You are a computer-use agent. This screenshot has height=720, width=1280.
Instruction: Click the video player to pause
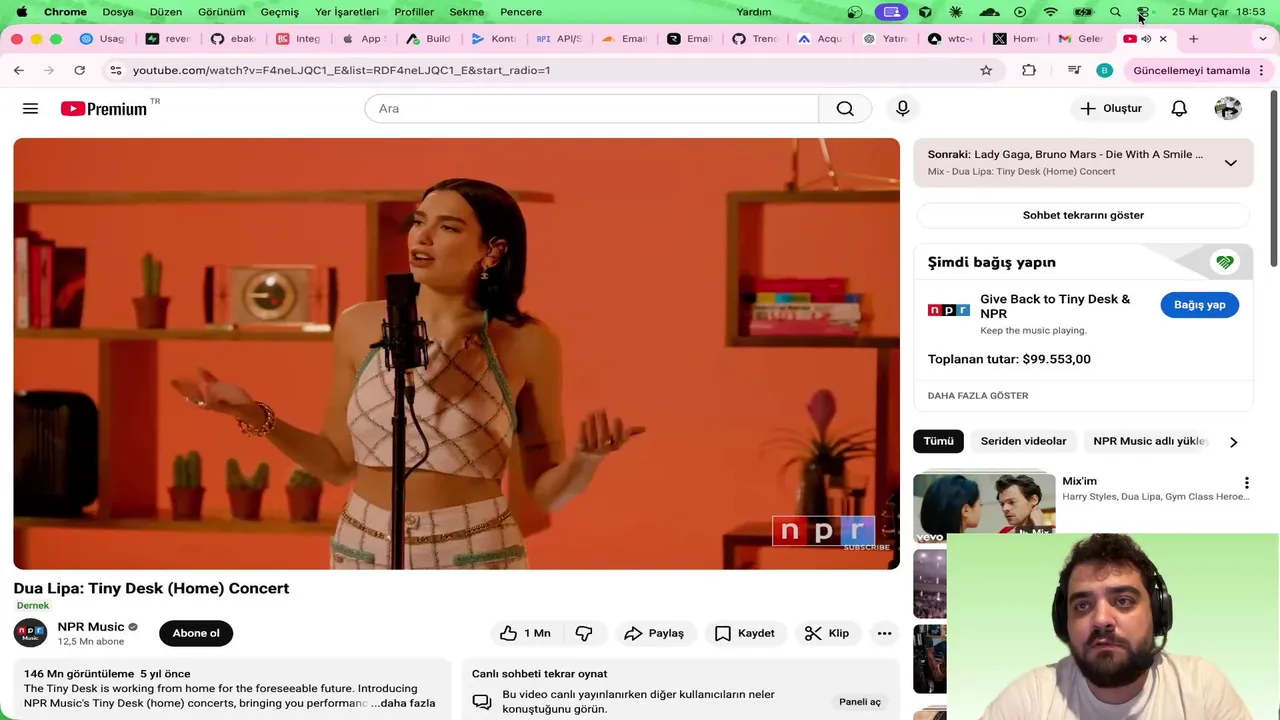click(456, 354)
